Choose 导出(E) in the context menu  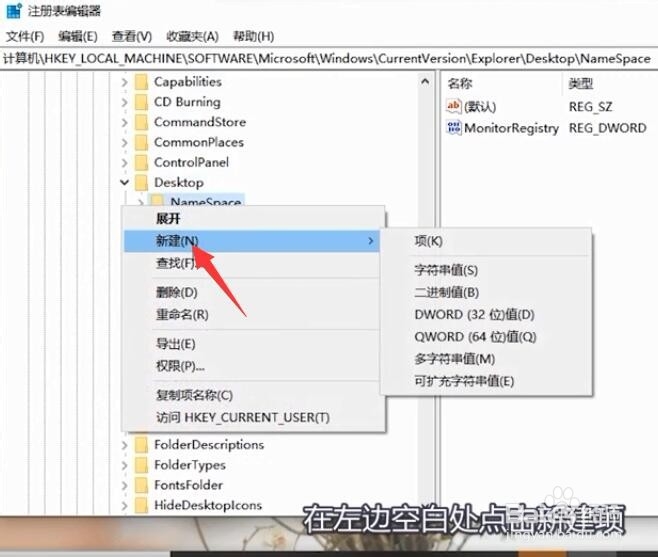tap(254, 344)
